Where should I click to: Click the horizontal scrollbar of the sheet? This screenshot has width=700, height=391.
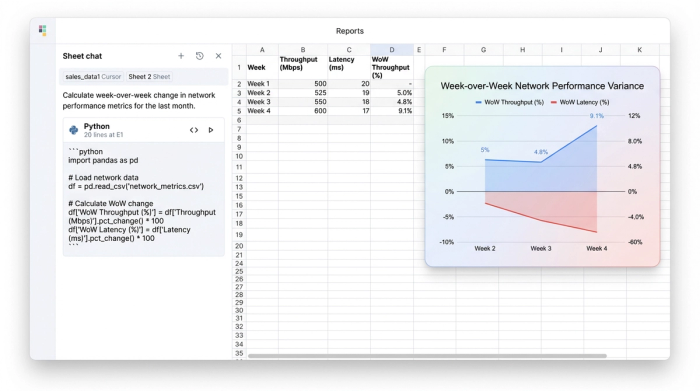427,356
